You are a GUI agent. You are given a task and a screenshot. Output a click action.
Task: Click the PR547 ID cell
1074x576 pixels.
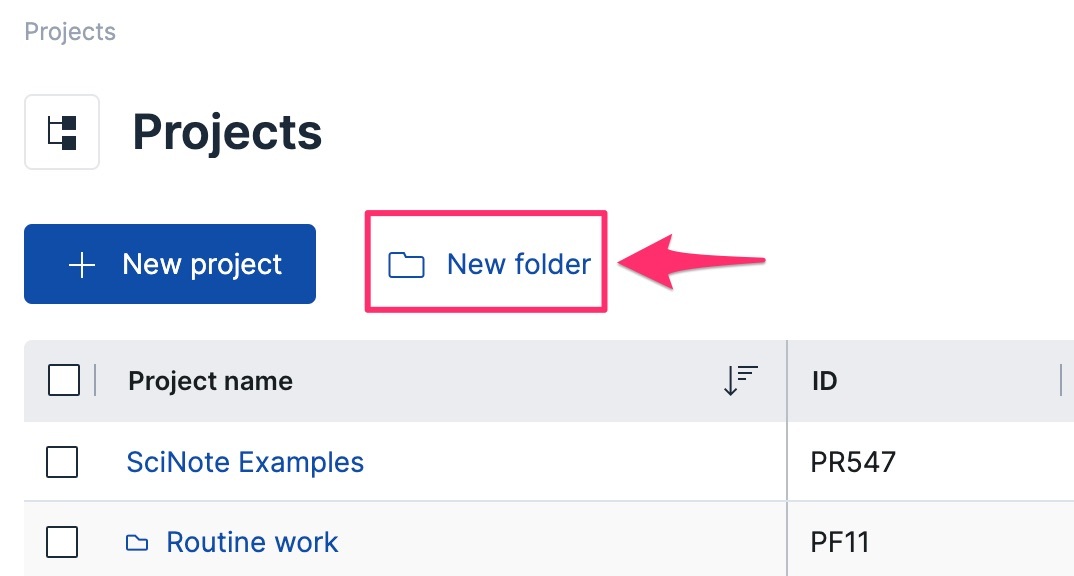pyautogui.click(x=853, y=462)
